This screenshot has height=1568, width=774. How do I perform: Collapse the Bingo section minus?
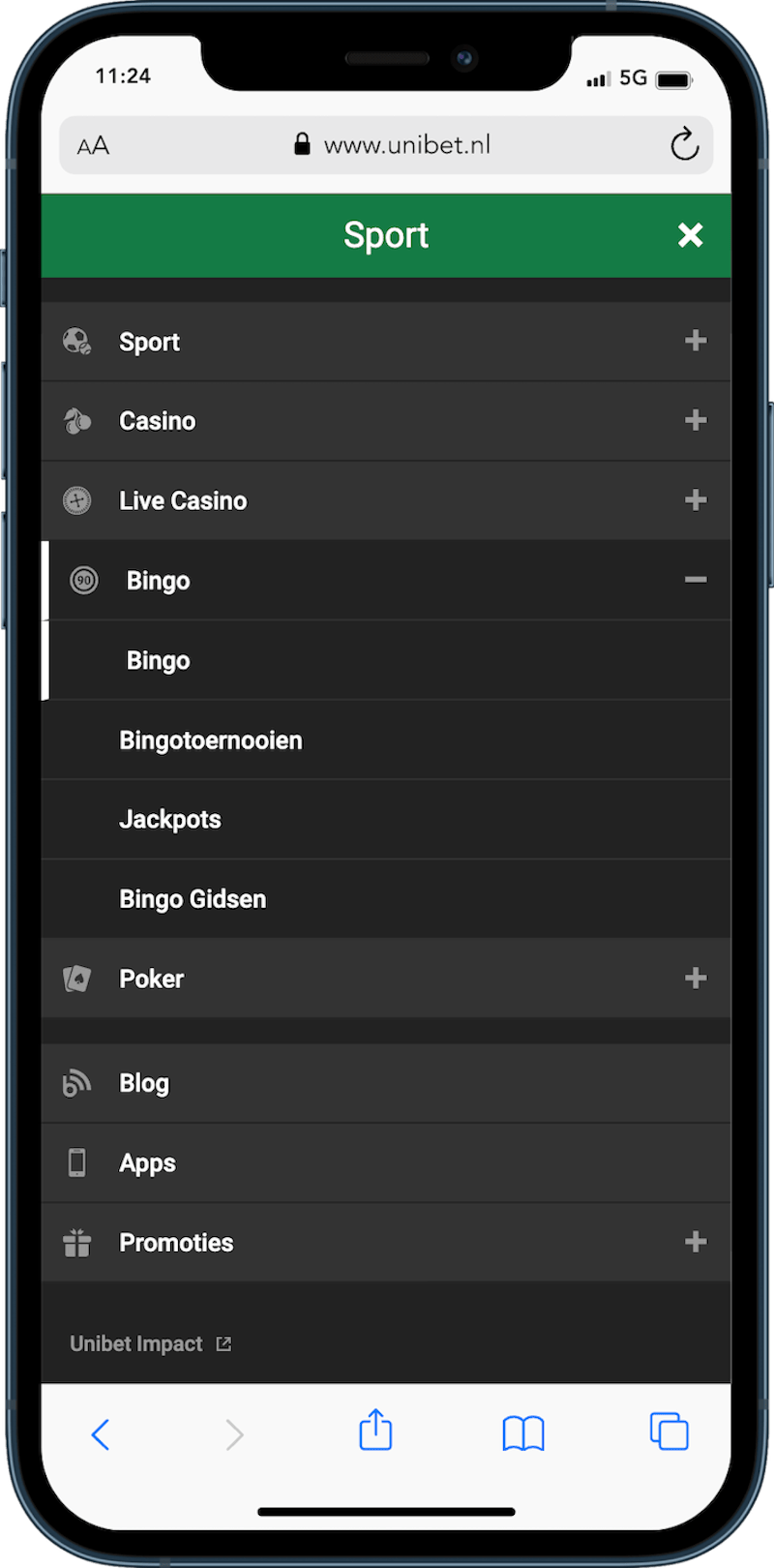click(x=696, y=580)
